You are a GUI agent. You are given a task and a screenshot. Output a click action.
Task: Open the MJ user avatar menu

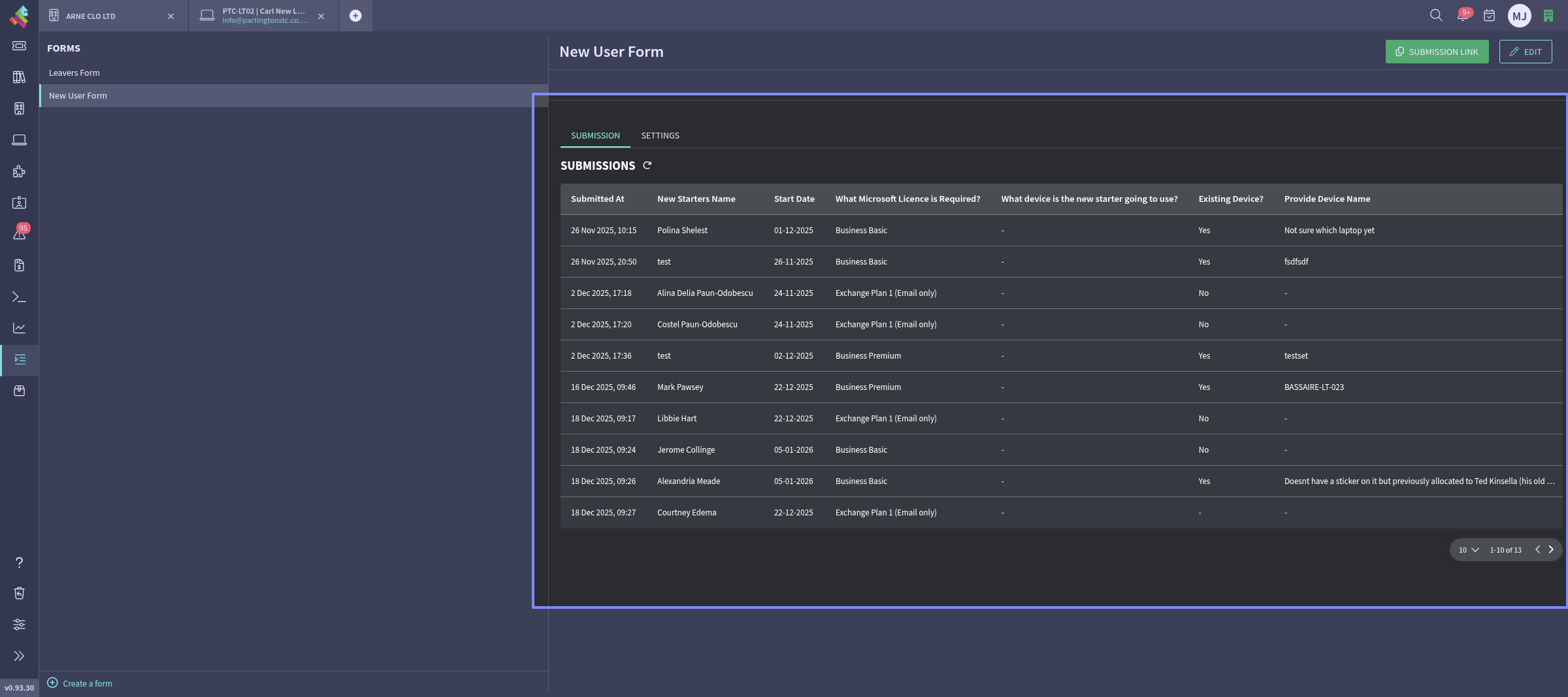[x=1519, y=16]
